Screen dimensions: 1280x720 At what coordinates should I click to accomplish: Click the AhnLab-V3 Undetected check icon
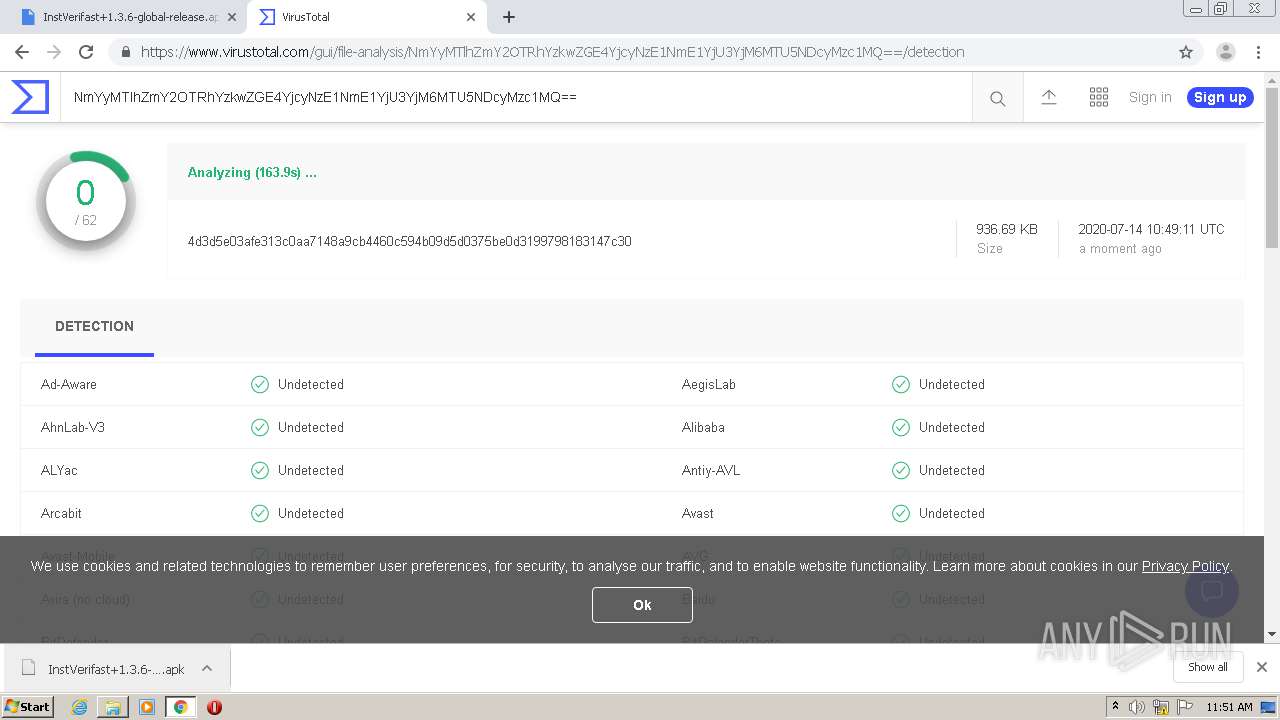(x=260, y=427)
